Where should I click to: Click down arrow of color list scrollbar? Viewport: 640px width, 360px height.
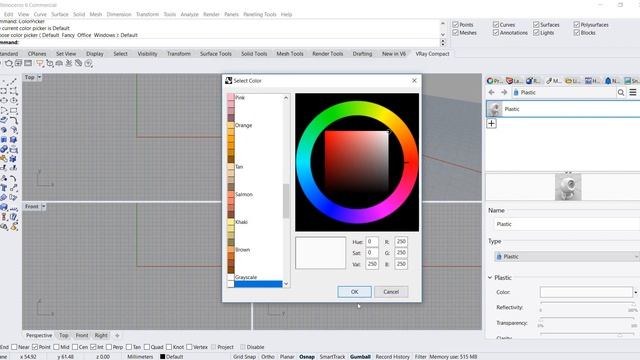[x=286, y=284]
